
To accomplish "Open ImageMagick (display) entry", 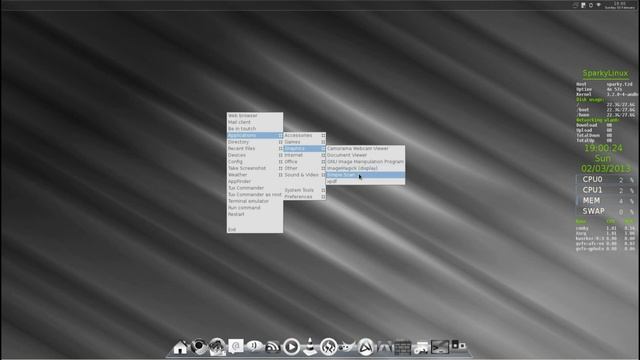I will pyautogui.click(x=365, y=168).
